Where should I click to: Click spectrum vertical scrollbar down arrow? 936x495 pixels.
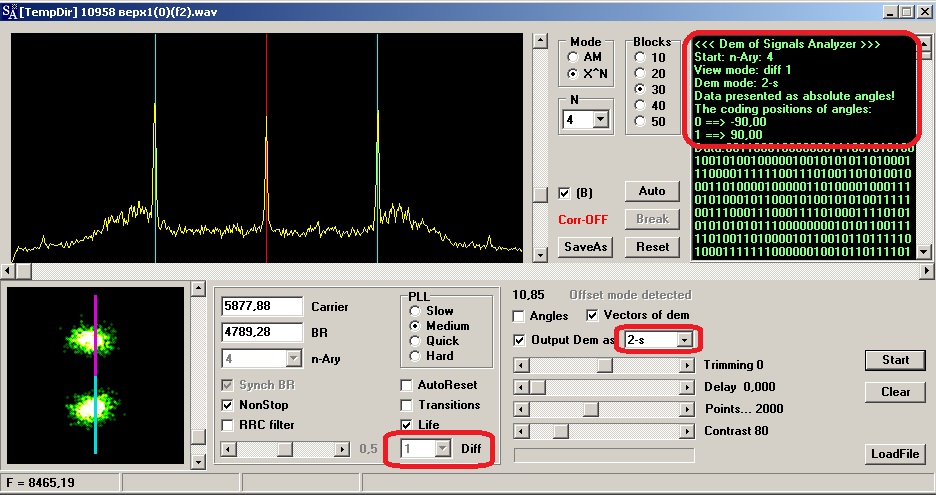tap(540, 255)
